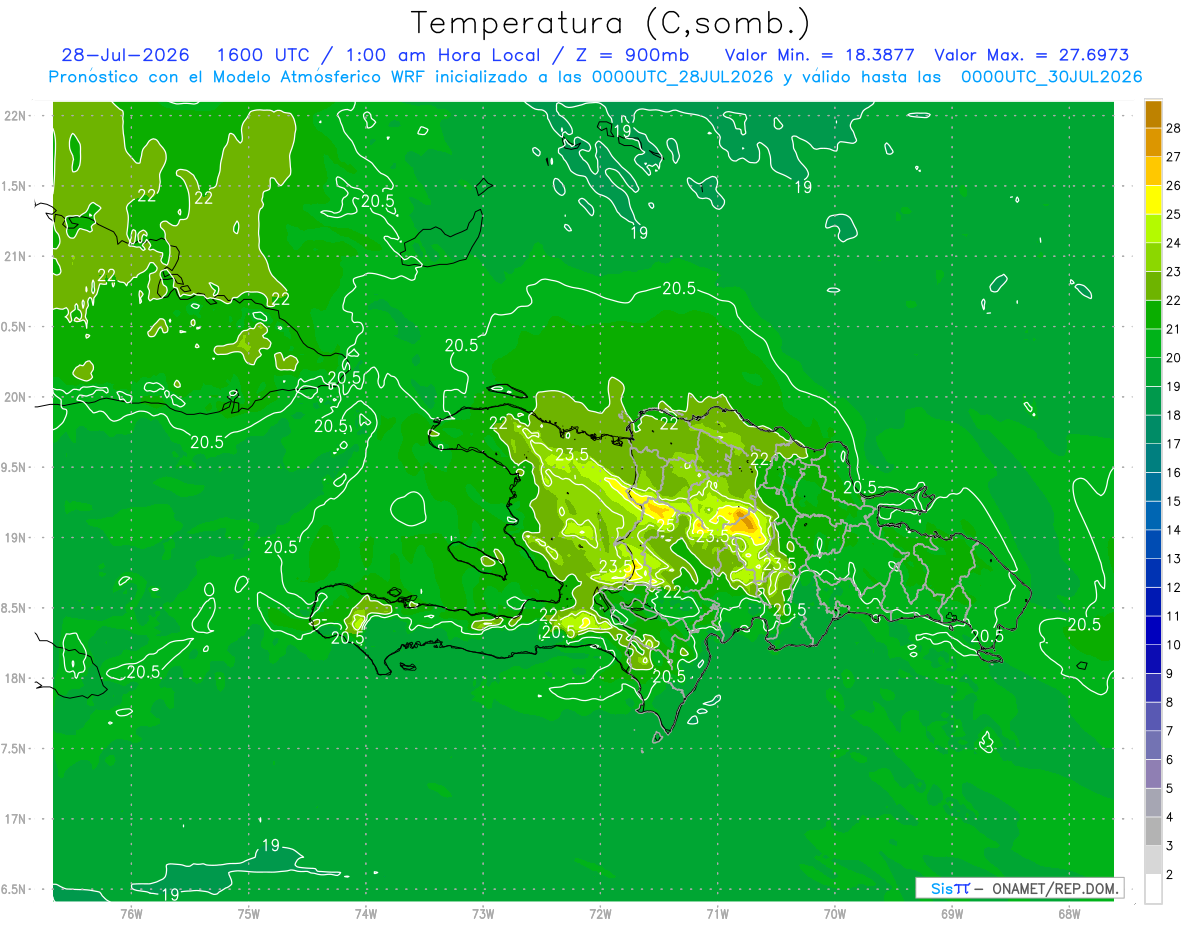Pick the colorbar swatch between 23 and 24
Image resolution: width=1200 pixels, height=927 pixels.
point(1153,257)
